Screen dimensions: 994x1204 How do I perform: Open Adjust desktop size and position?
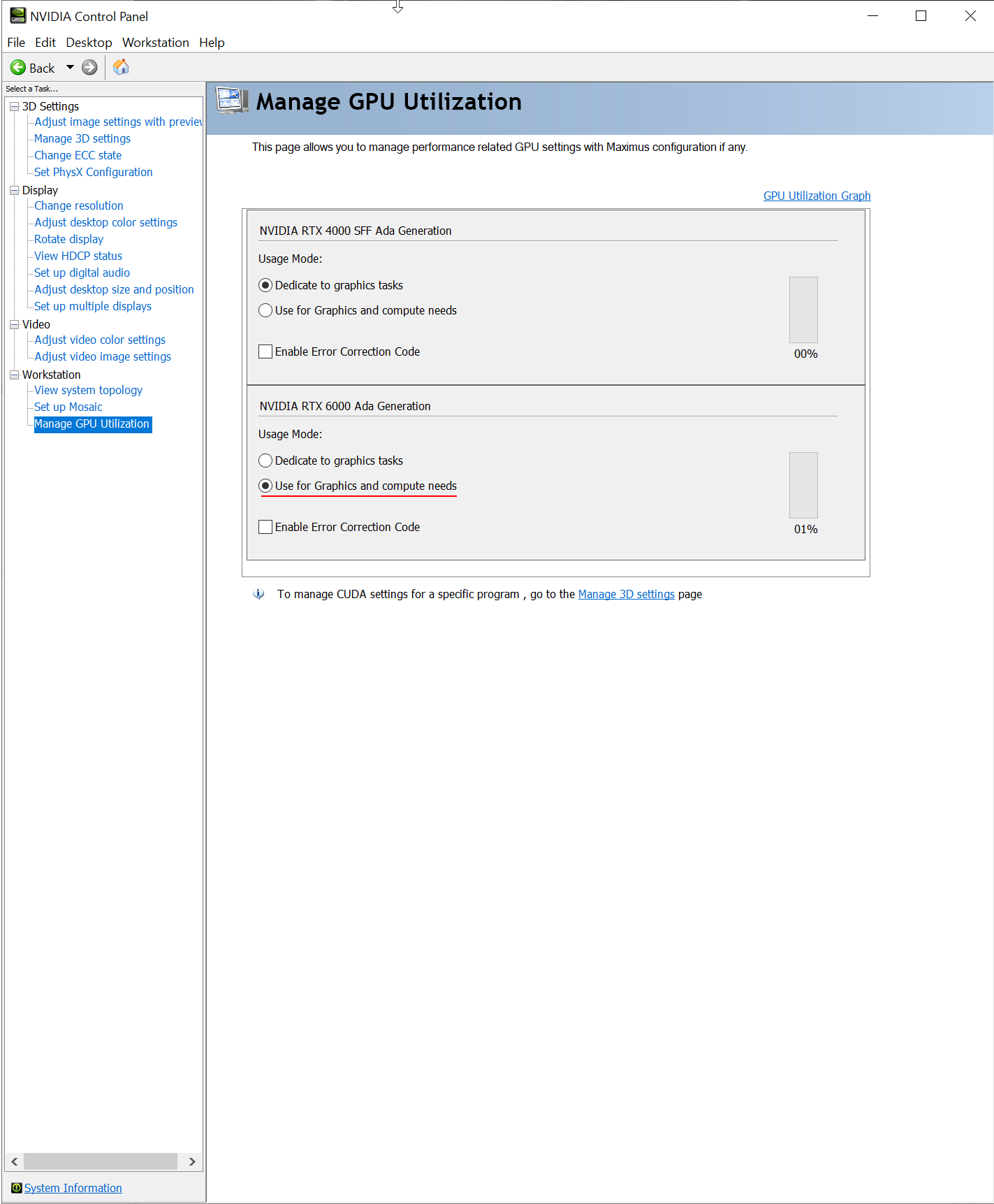(115, 289)
